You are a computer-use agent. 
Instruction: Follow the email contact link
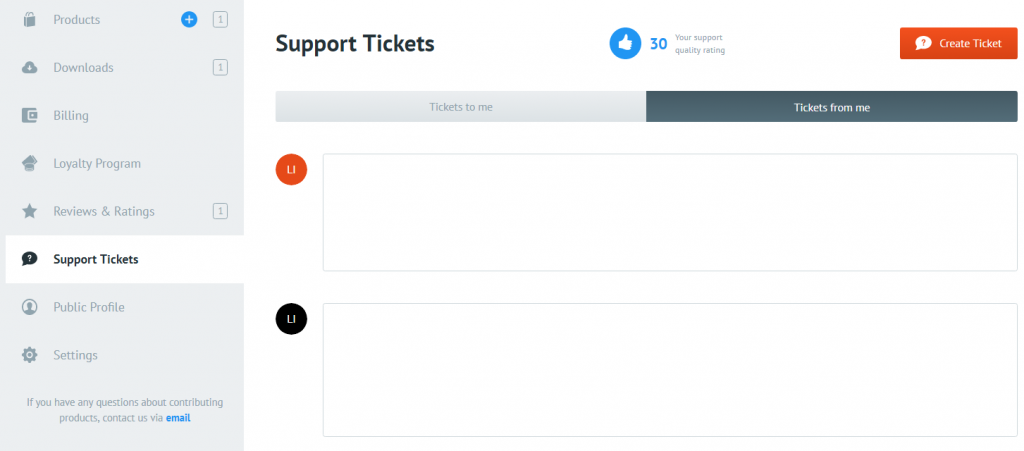[178, 418]
